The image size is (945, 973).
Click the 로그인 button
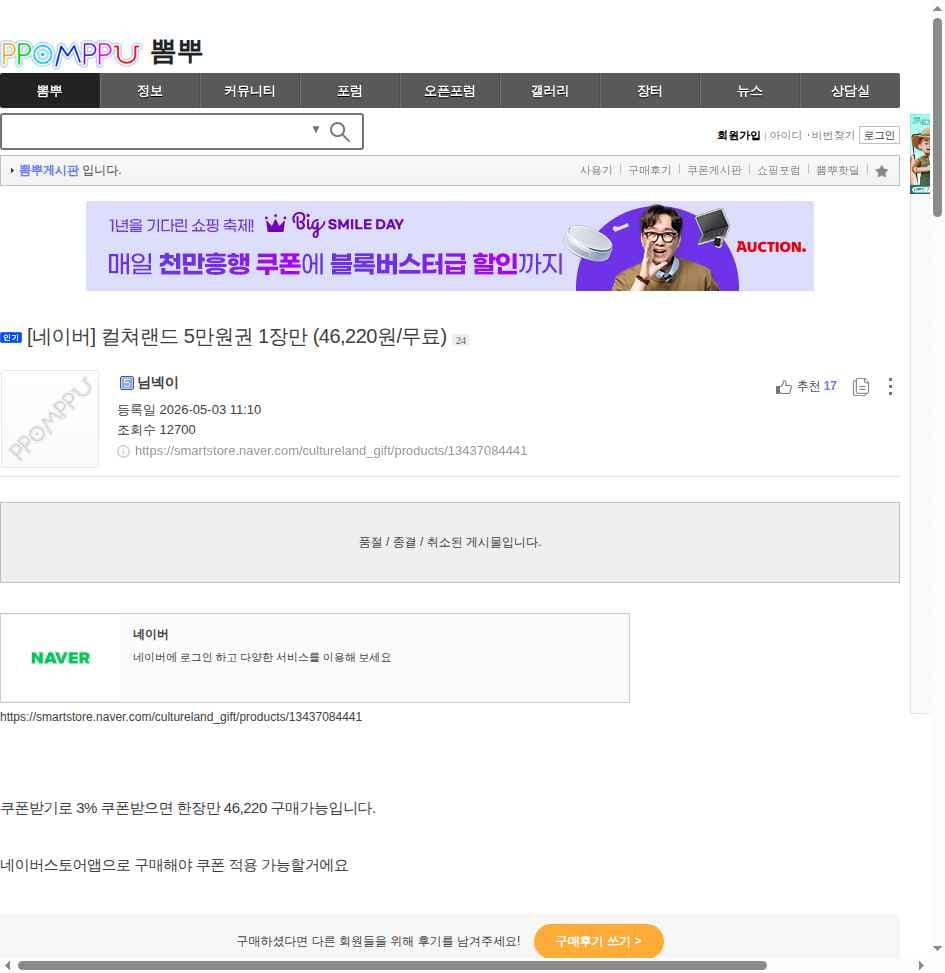pos(879,135)
